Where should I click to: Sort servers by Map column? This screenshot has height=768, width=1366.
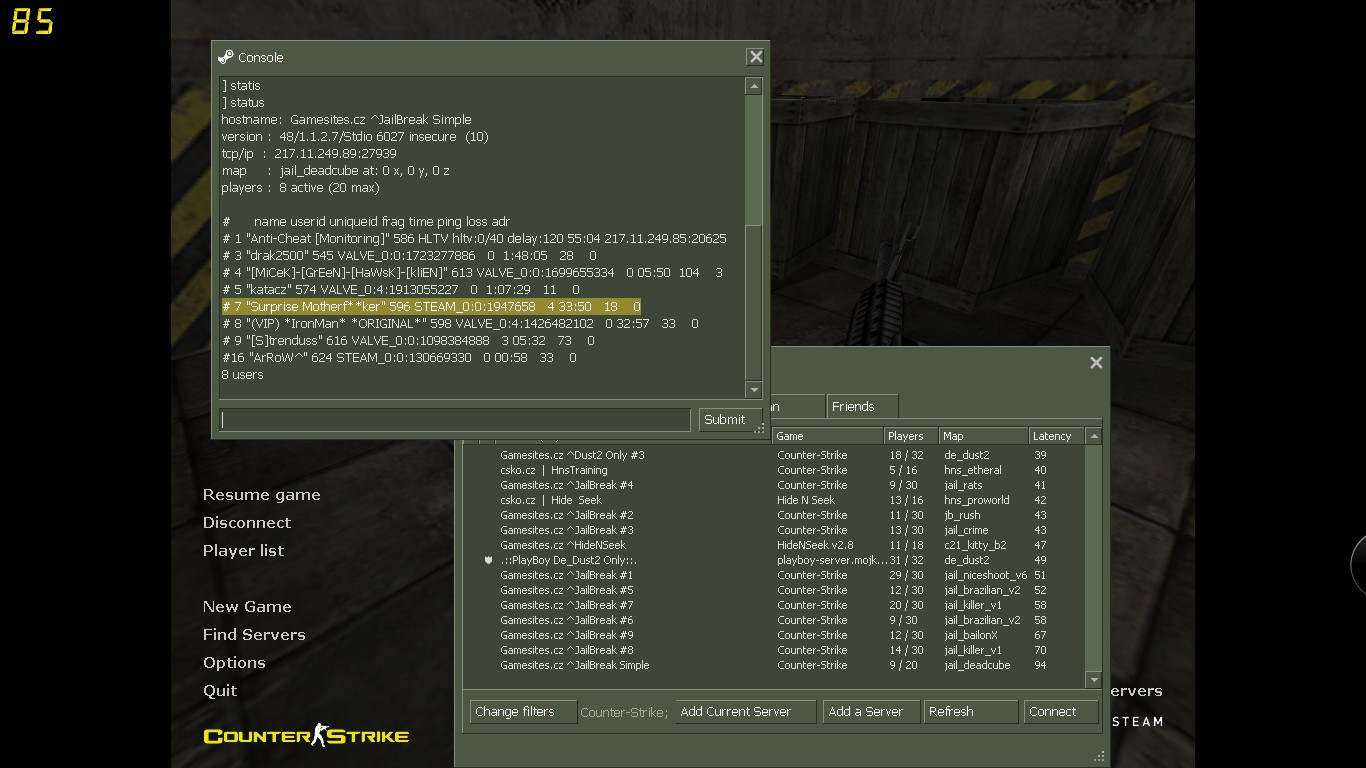tap(983, 436)
